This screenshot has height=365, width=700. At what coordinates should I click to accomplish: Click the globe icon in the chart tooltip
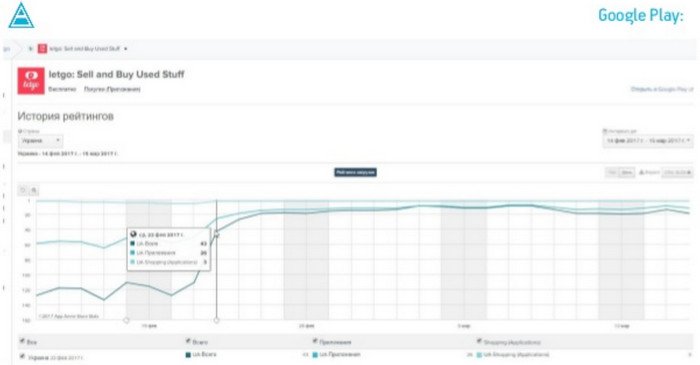[133, 234]
